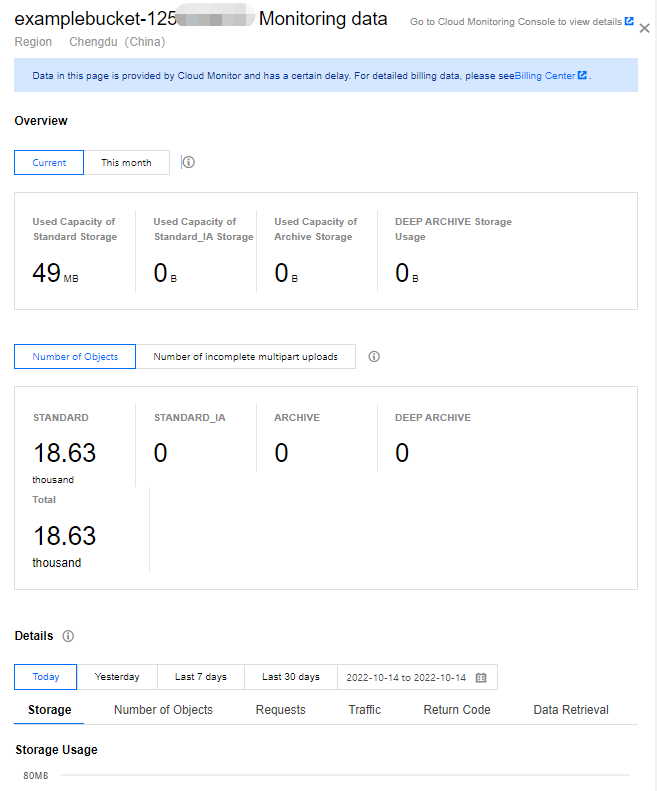Switch overview to This month

tap(126, 162)
